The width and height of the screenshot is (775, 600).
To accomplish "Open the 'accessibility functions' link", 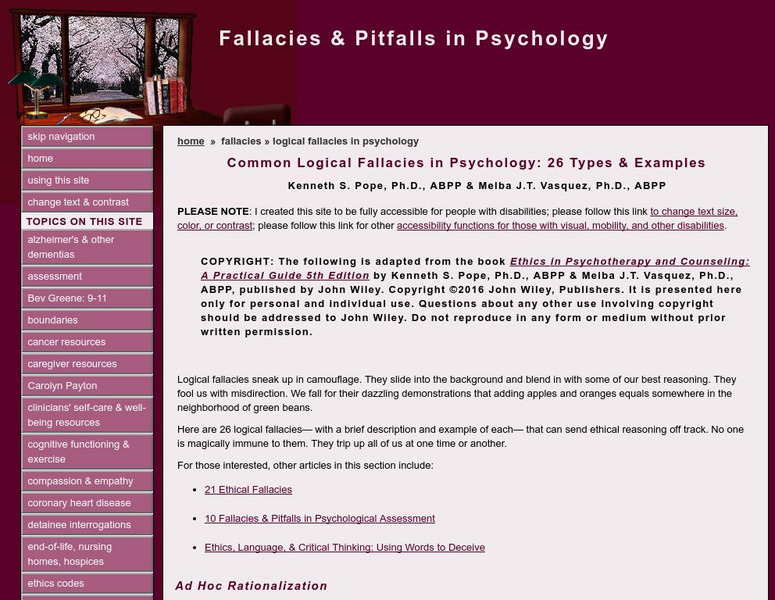I will coord(560,226).
